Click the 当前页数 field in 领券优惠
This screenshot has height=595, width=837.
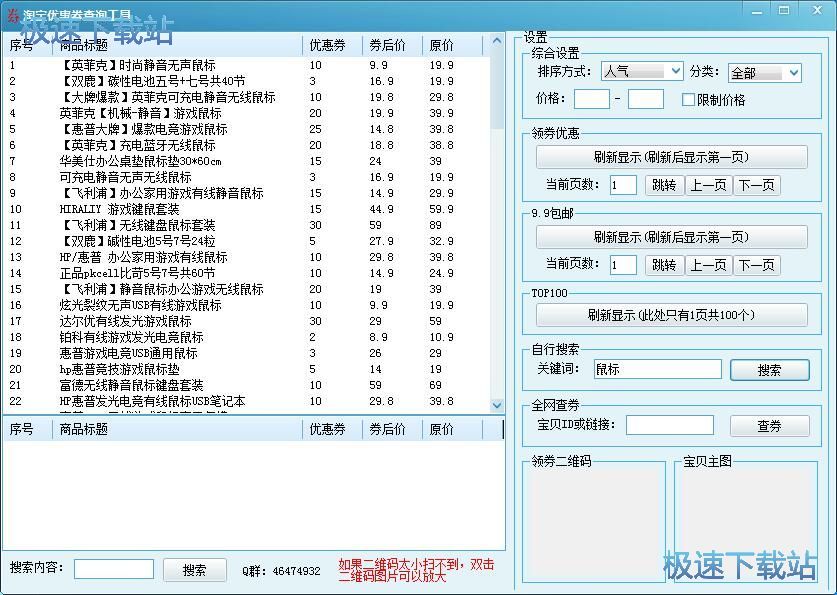click(x=623, y=185)
